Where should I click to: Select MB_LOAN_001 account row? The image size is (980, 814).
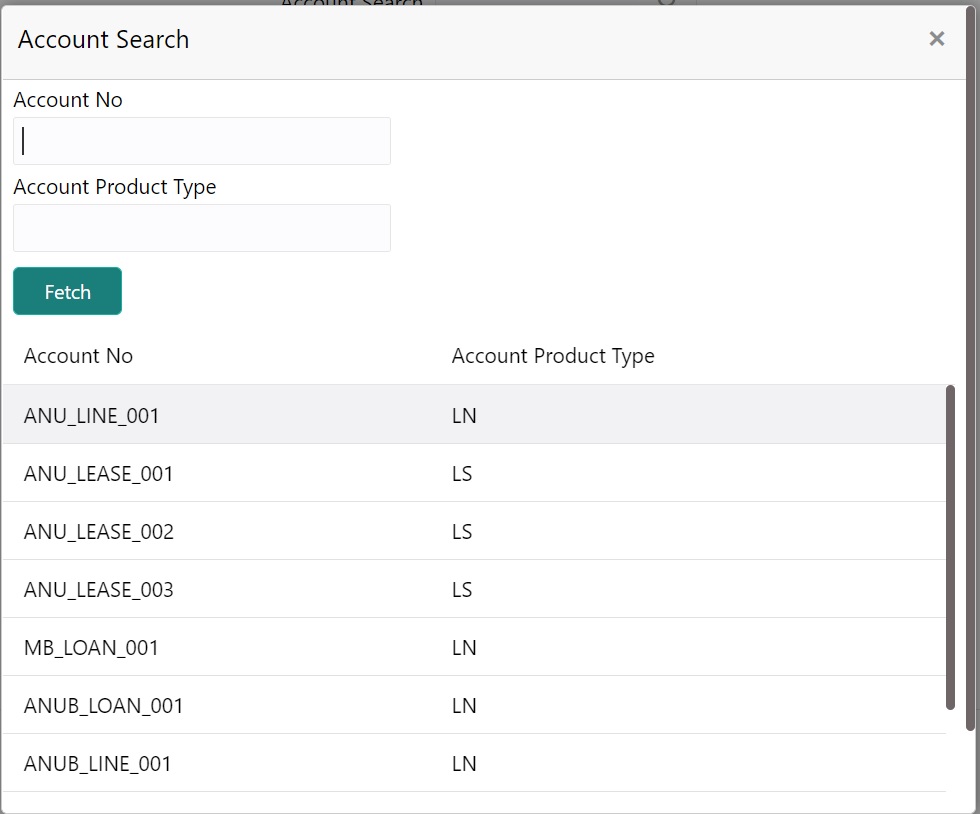coord(92,647)
